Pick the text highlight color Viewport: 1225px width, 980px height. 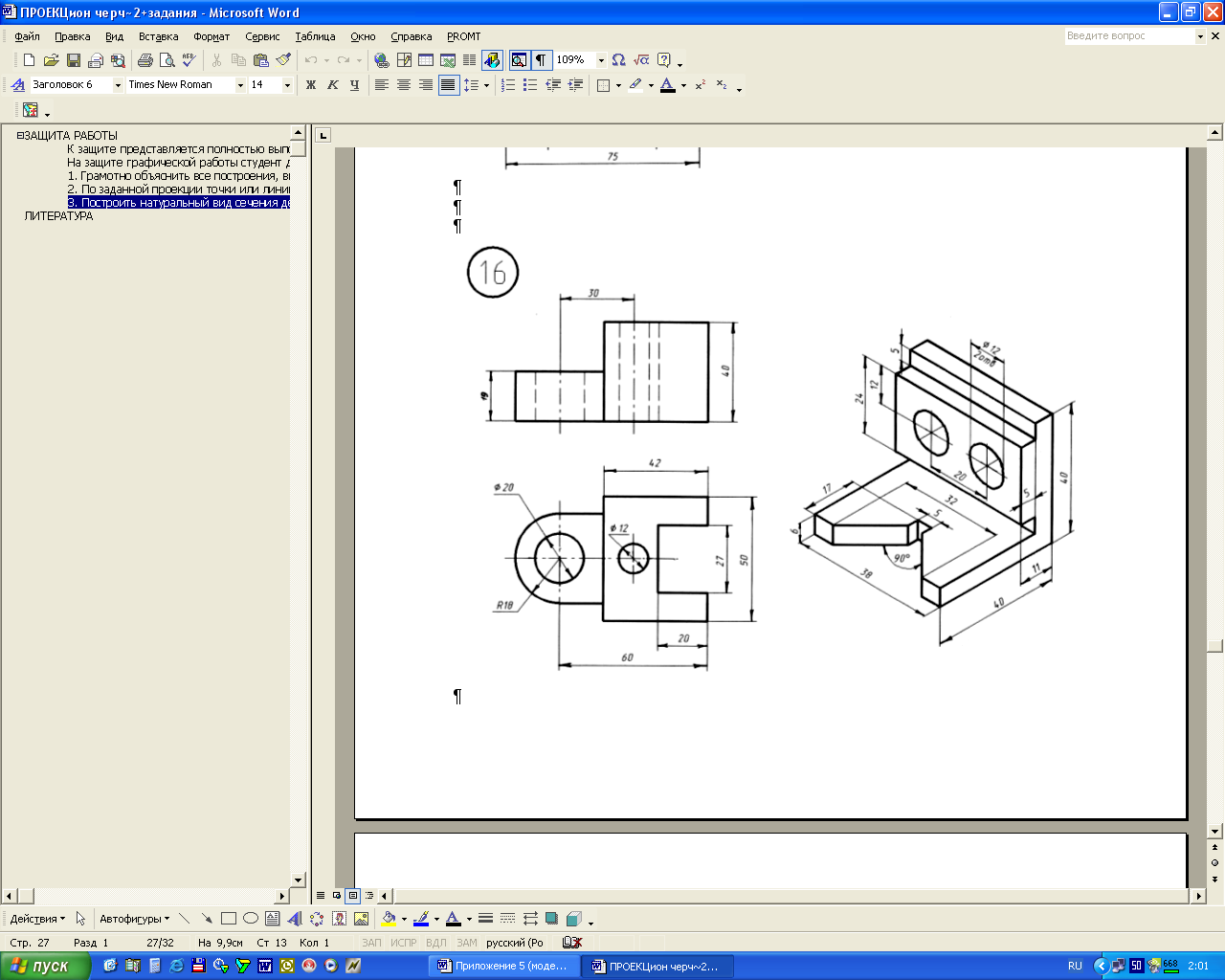pos(635,85)
